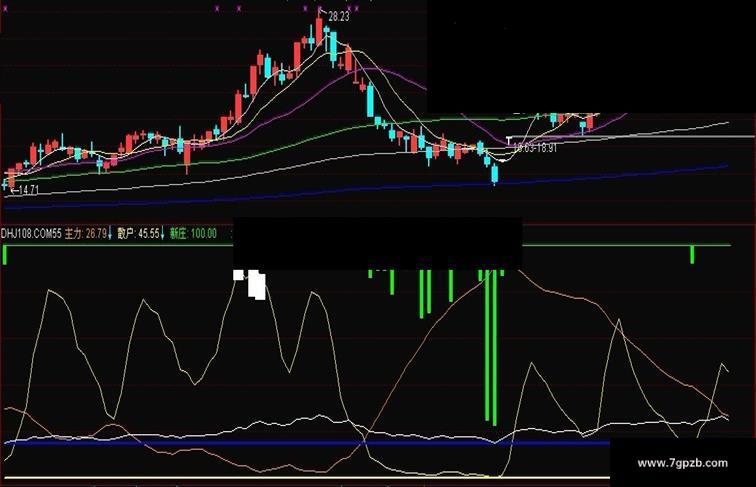
Task: Select the 散户: 45.55 indicator value
Action: point(138,234)
